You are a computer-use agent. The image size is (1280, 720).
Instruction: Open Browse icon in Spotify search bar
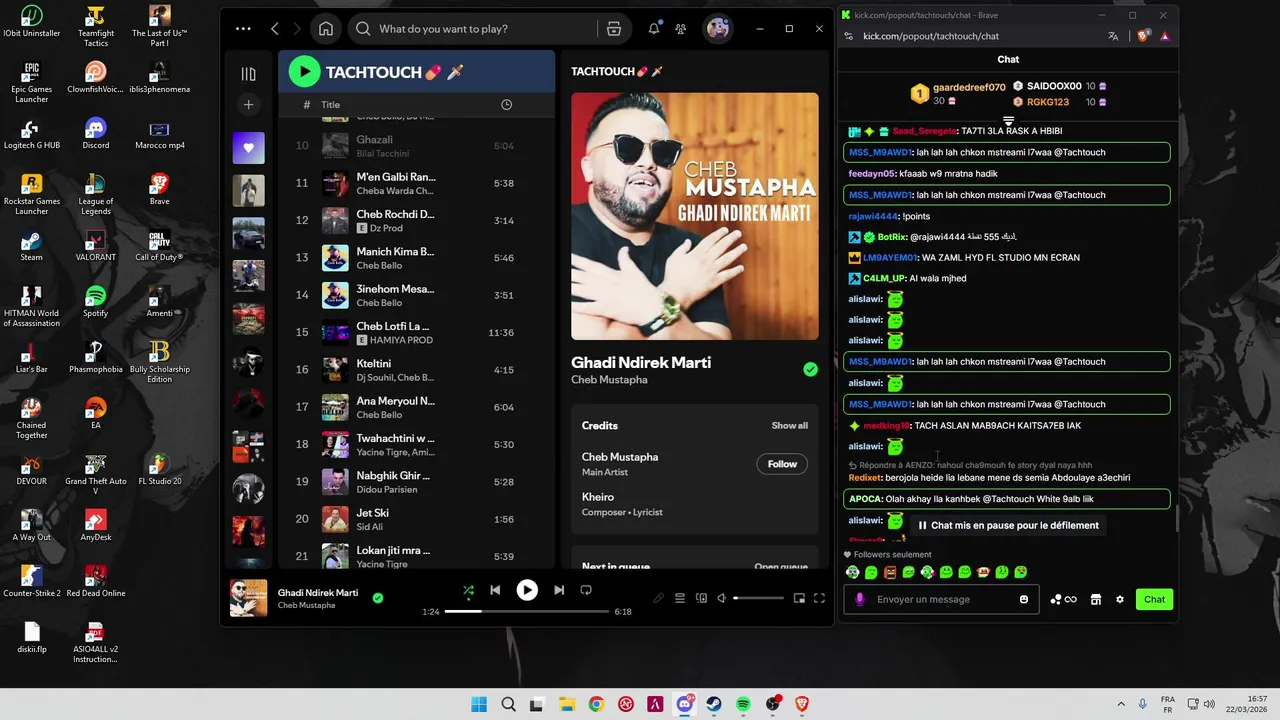pos(614,29)
